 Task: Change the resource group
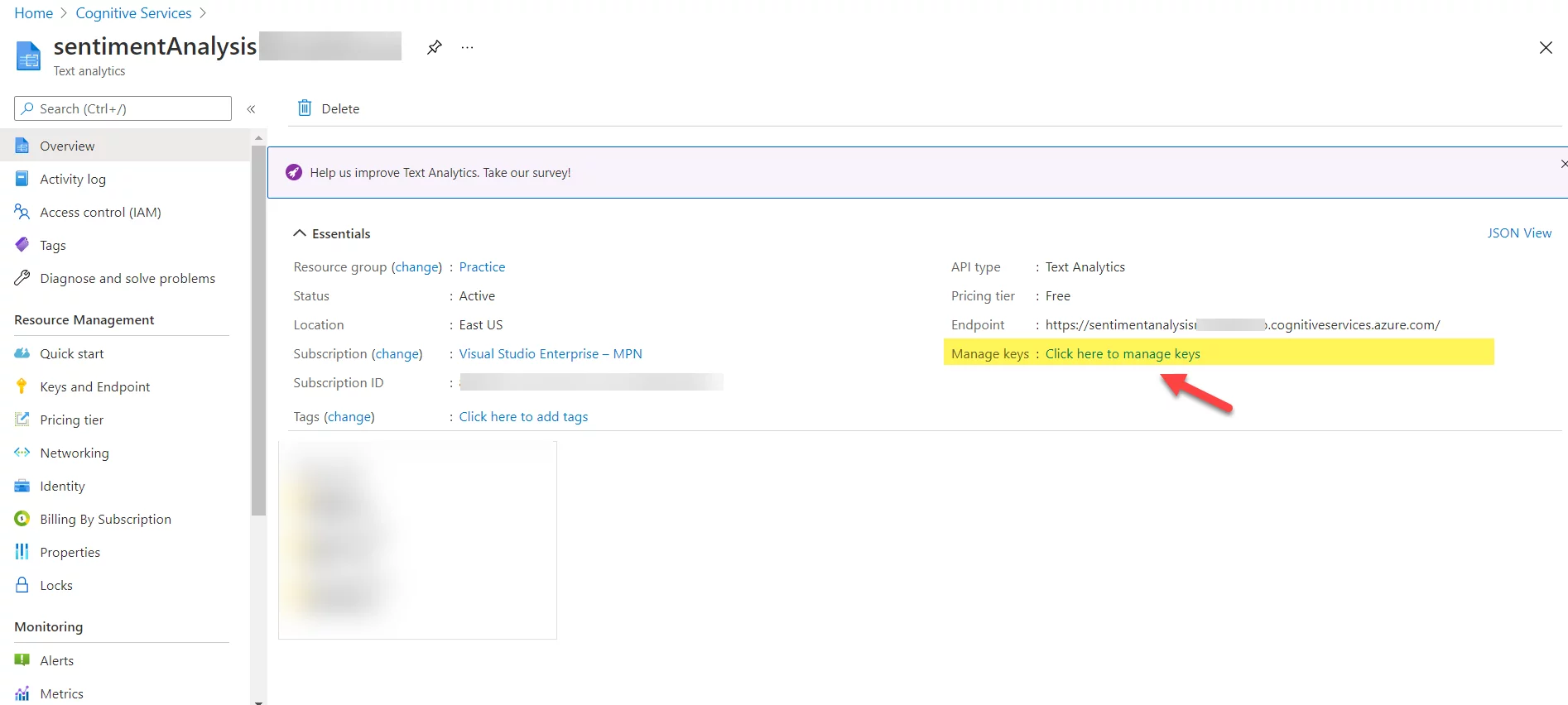pos(417,266)
